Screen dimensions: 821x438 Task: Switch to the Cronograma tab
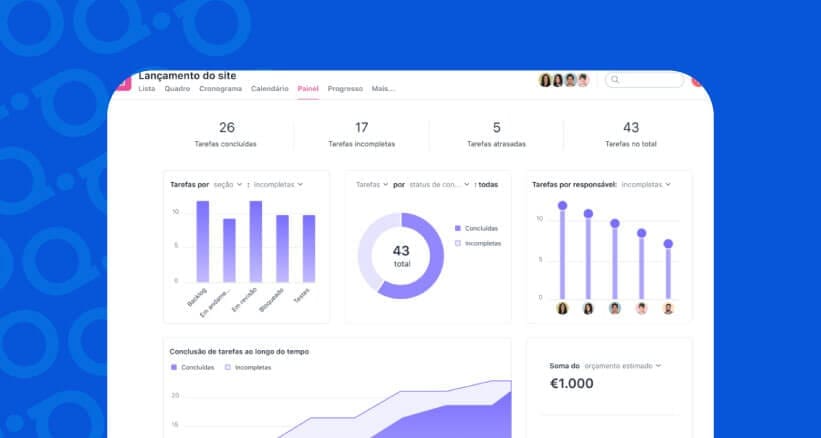tap(220, 89)
